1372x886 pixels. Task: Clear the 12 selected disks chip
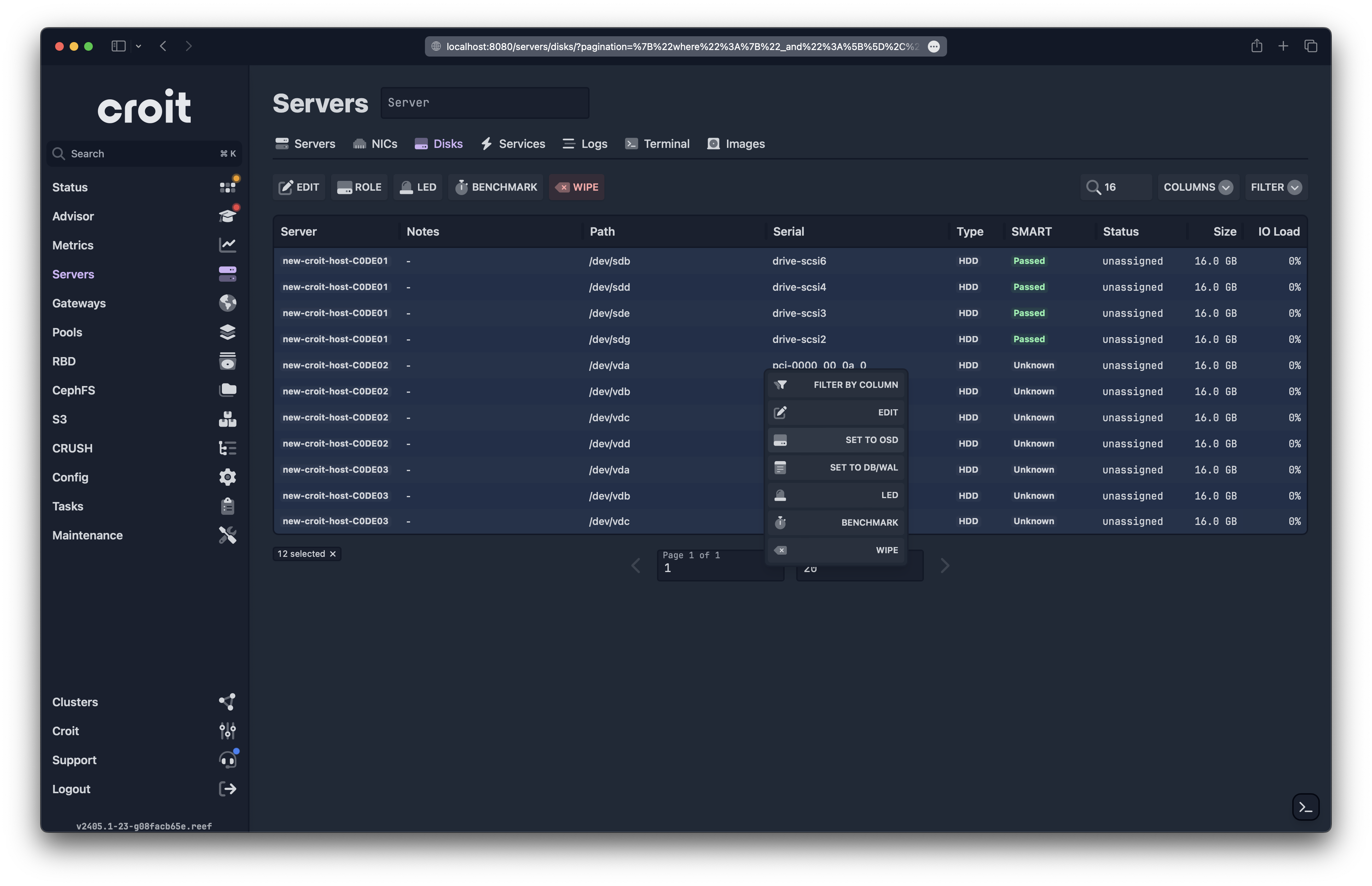333,554
